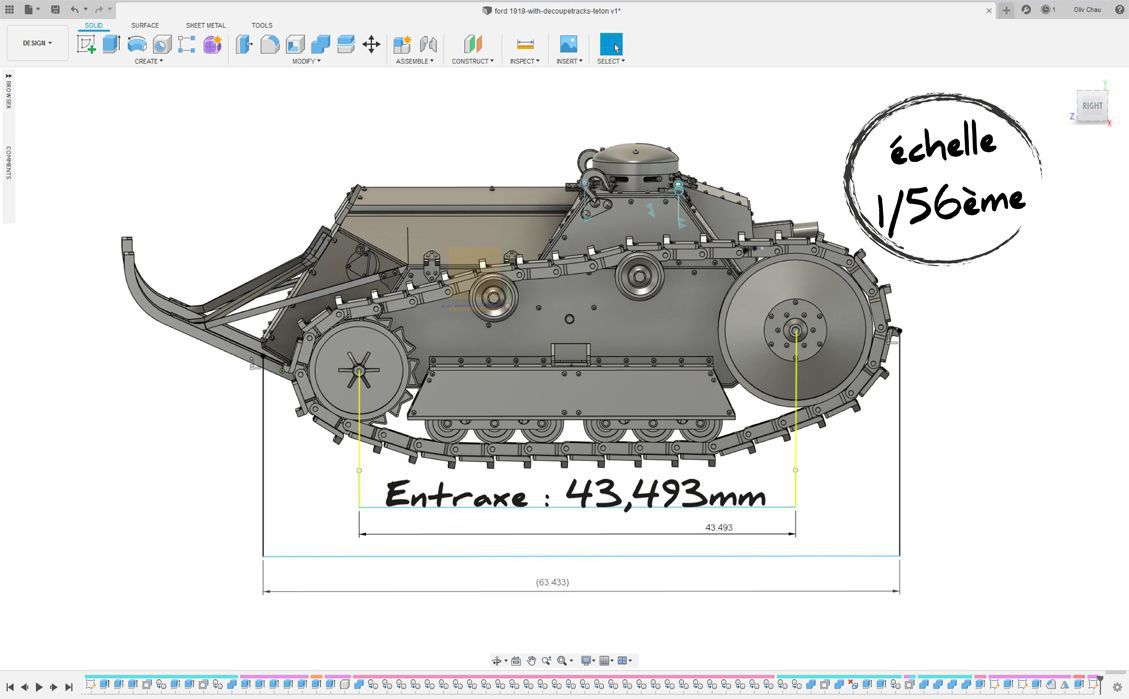Viewport: 1129px width, 699px height.
Task: Select the Revolve tool icon
Action: click(137, 44)
